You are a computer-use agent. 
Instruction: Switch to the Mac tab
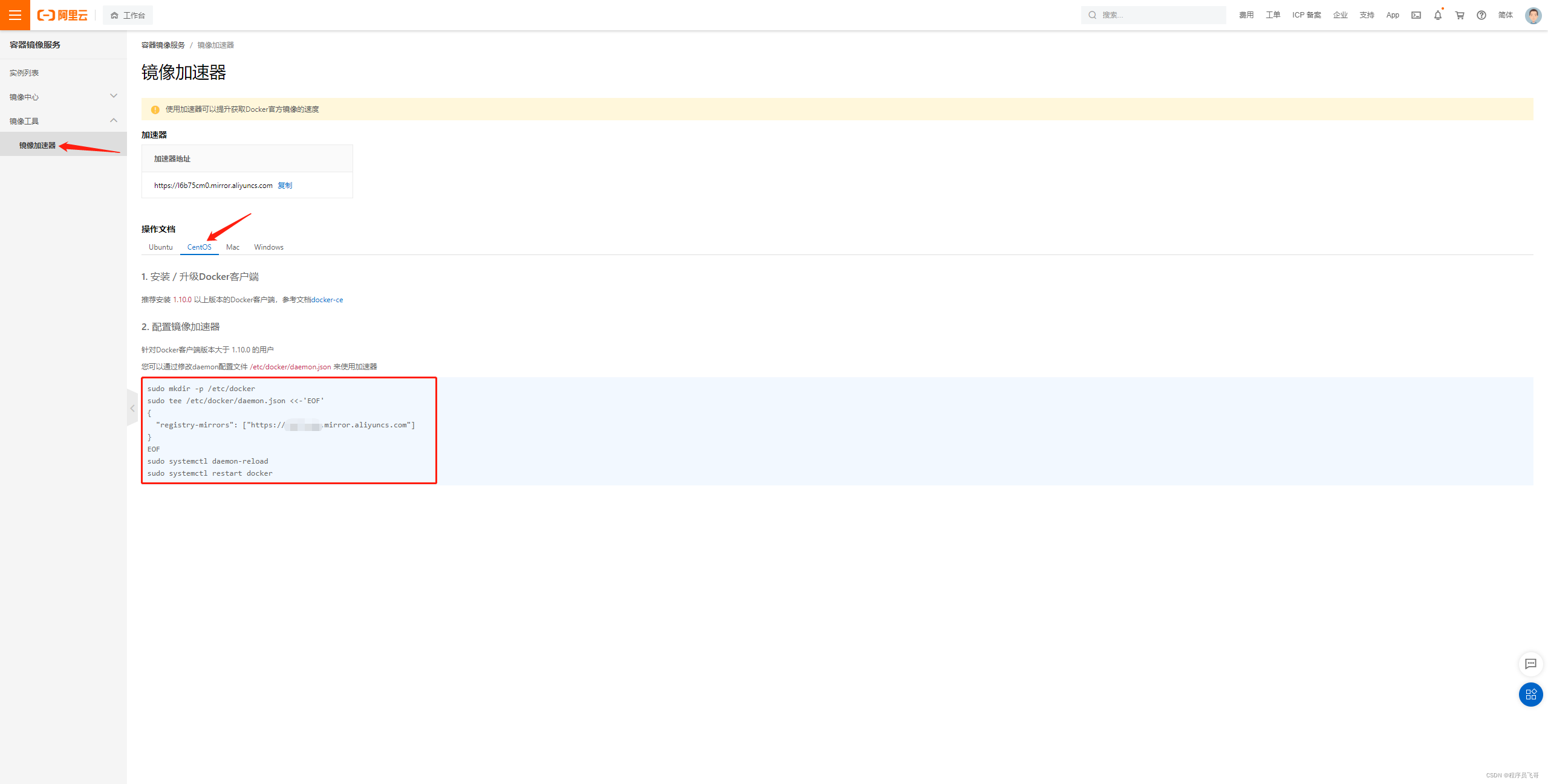tap(233, 247)
